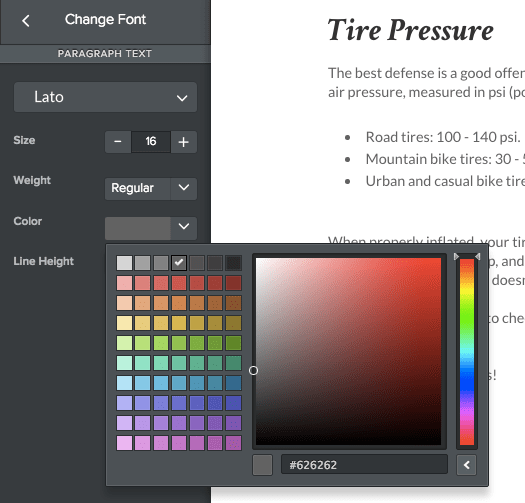Select the checked dark gray swatch
525x503 pixels.
[179, 263]
